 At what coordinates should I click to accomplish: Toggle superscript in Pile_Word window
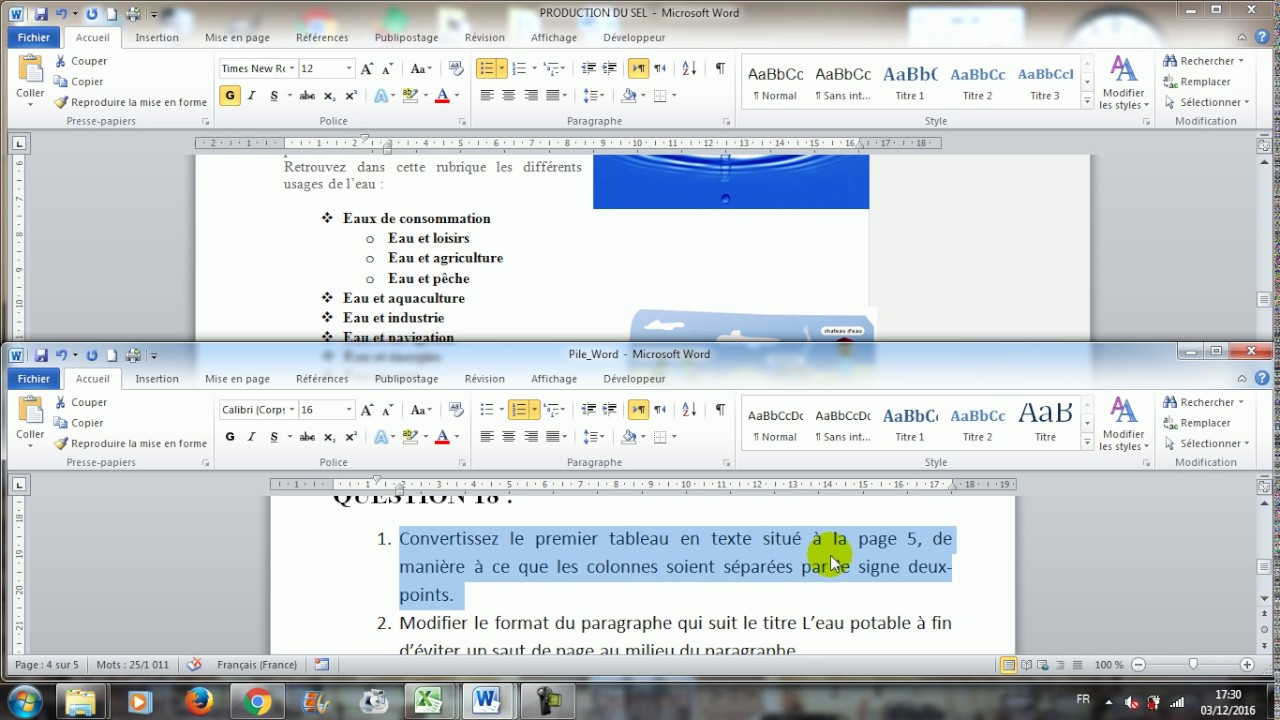click(351, 437)
